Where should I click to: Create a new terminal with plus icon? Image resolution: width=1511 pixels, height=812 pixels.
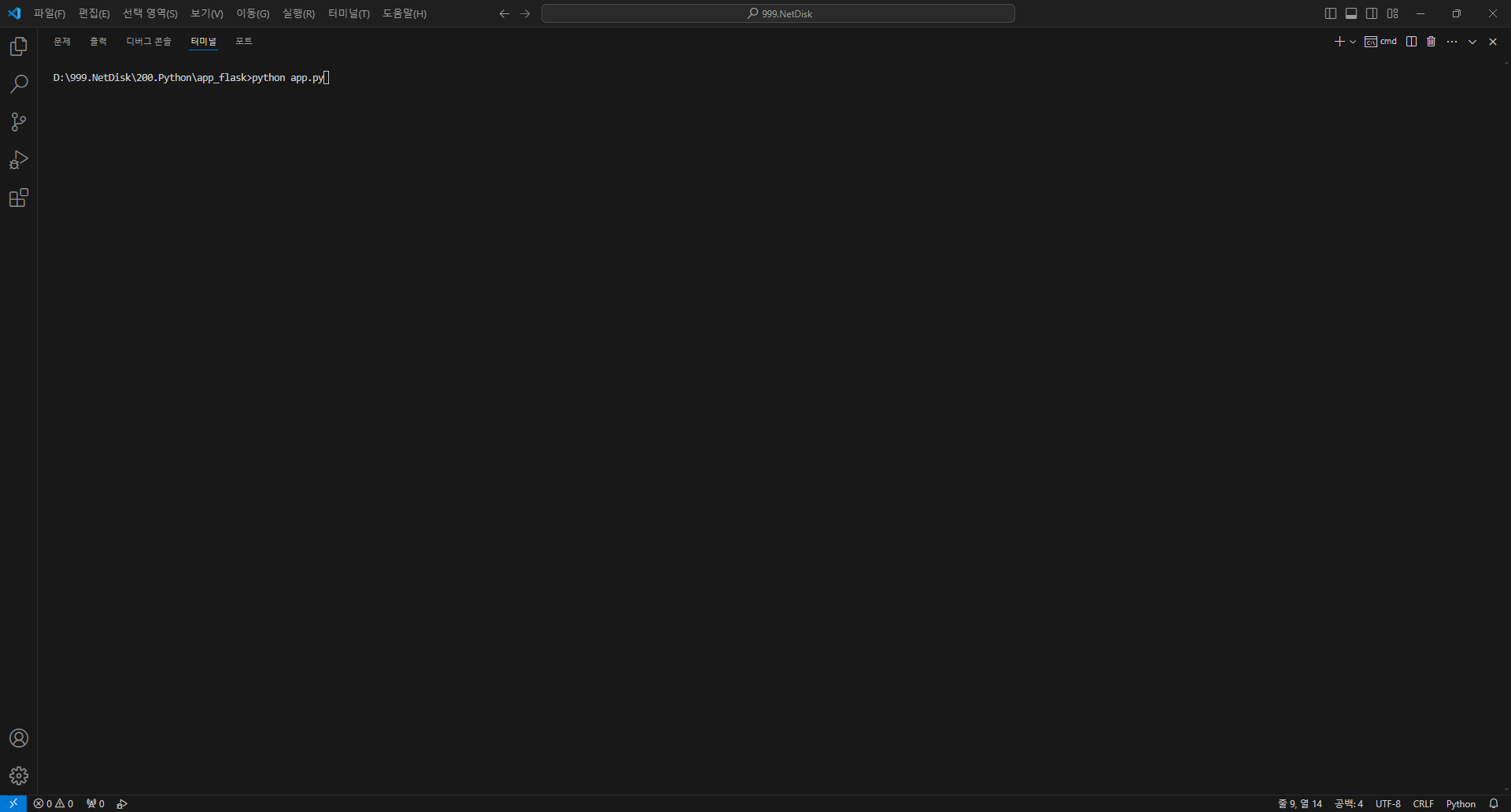1339,42
